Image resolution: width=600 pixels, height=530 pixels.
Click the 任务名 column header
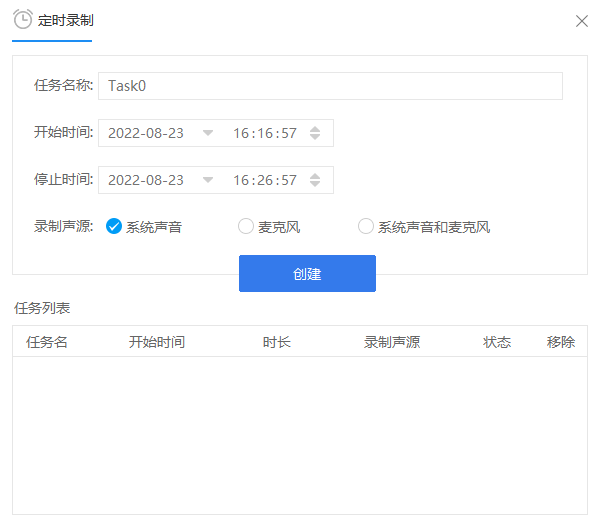pyautogui.click(x=47, y=342)
